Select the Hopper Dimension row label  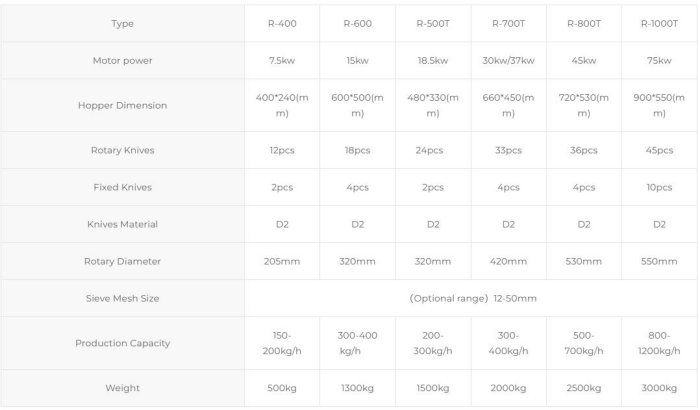(123, 105)
